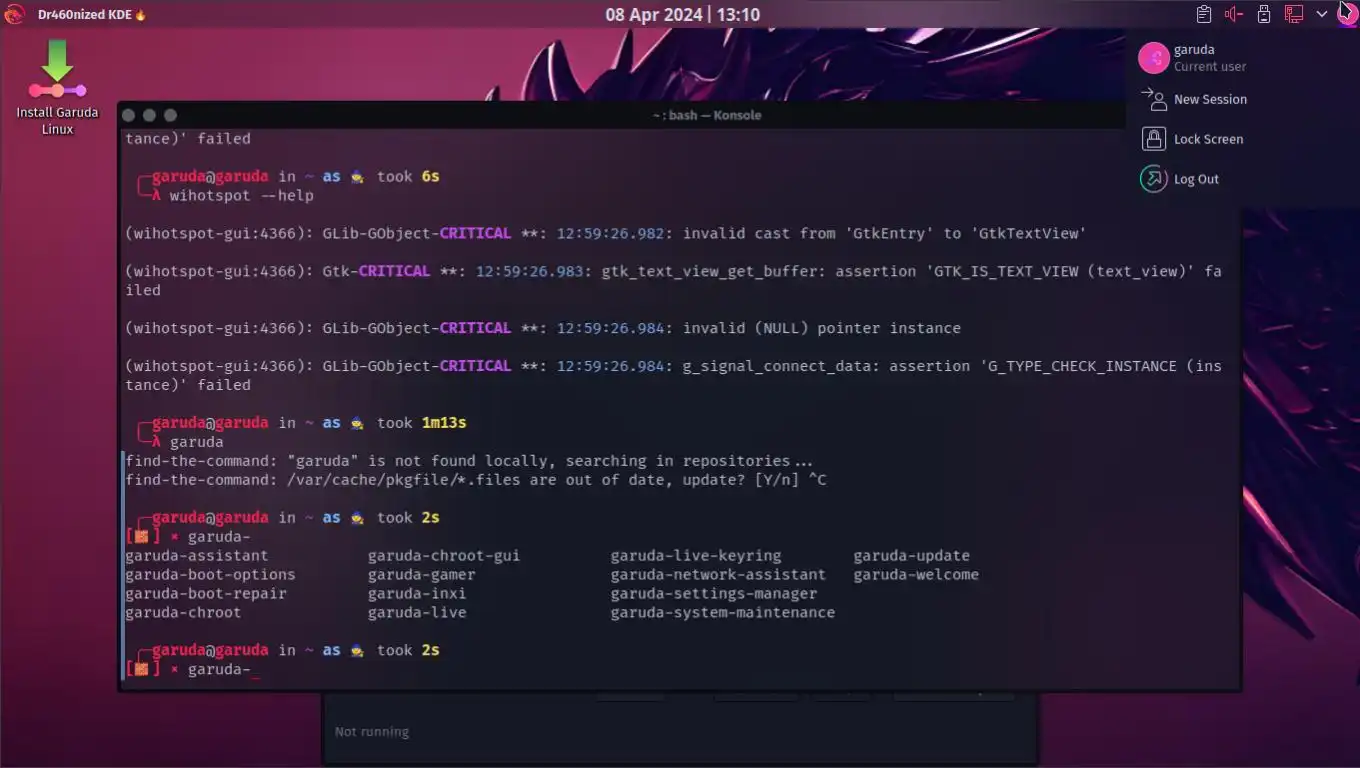Click the garuda-live completion

pyautogui.click(x=417, y=613)
